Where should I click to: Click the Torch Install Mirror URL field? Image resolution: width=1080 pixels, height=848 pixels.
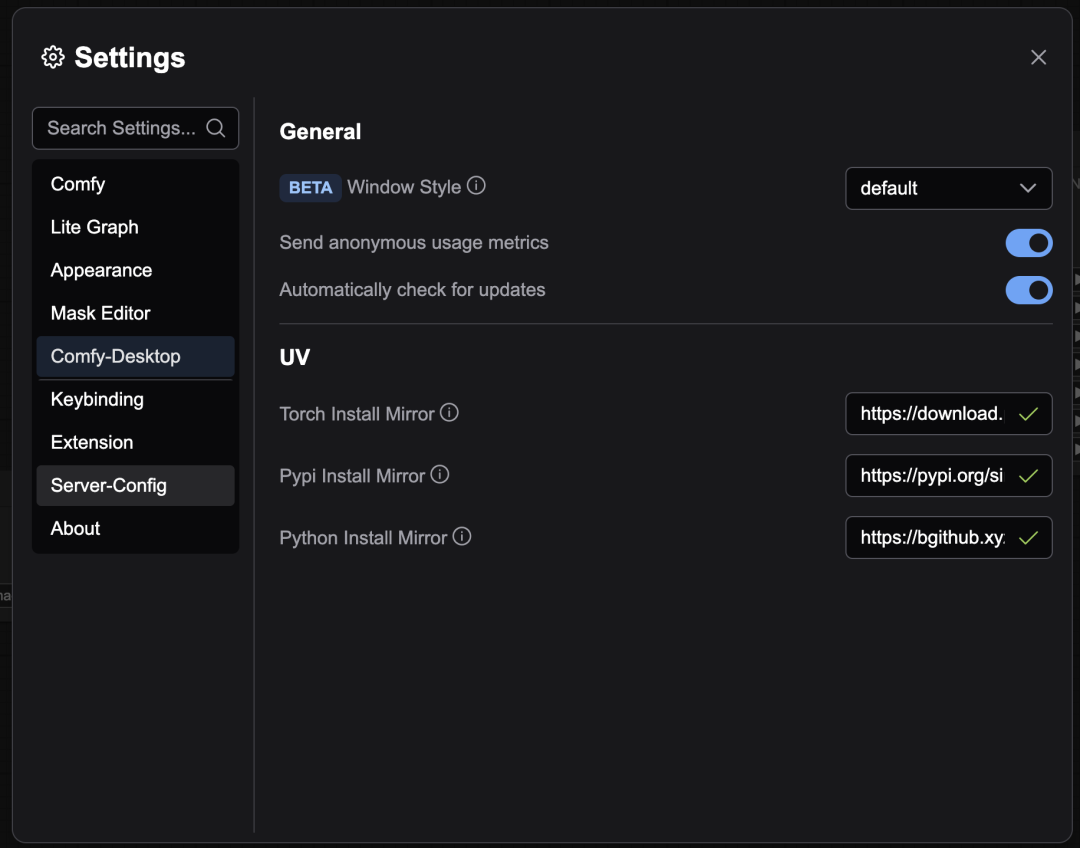click(x=931, y=414)
